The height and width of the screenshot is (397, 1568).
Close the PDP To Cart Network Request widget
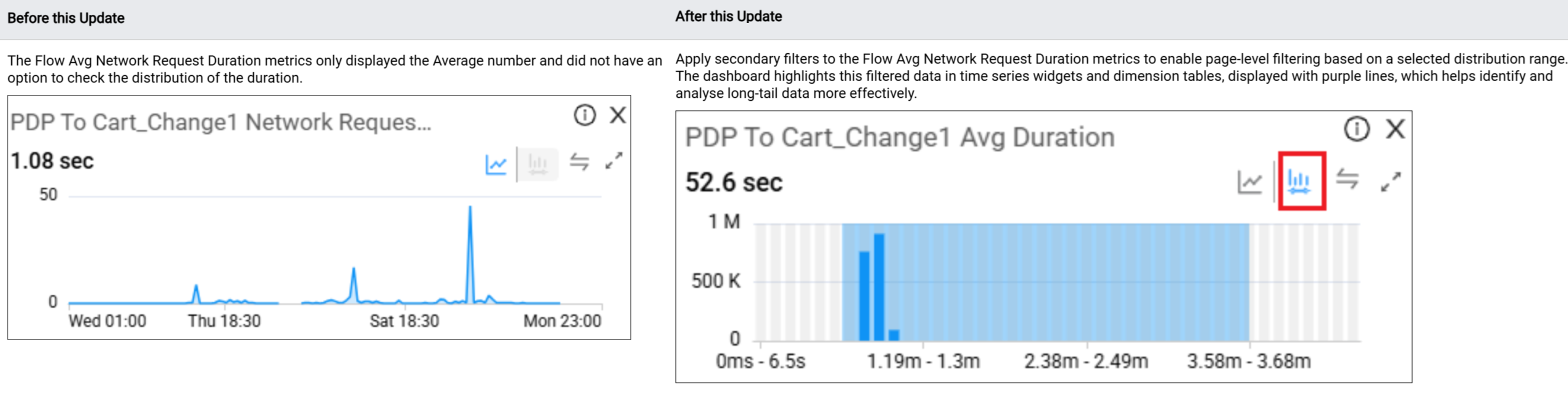[618, 114]
